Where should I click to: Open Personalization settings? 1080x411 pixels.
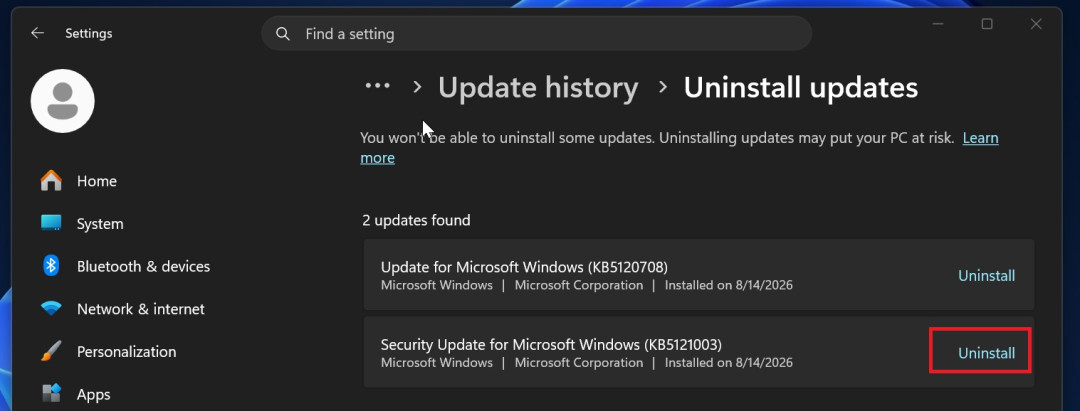(126, 352)
